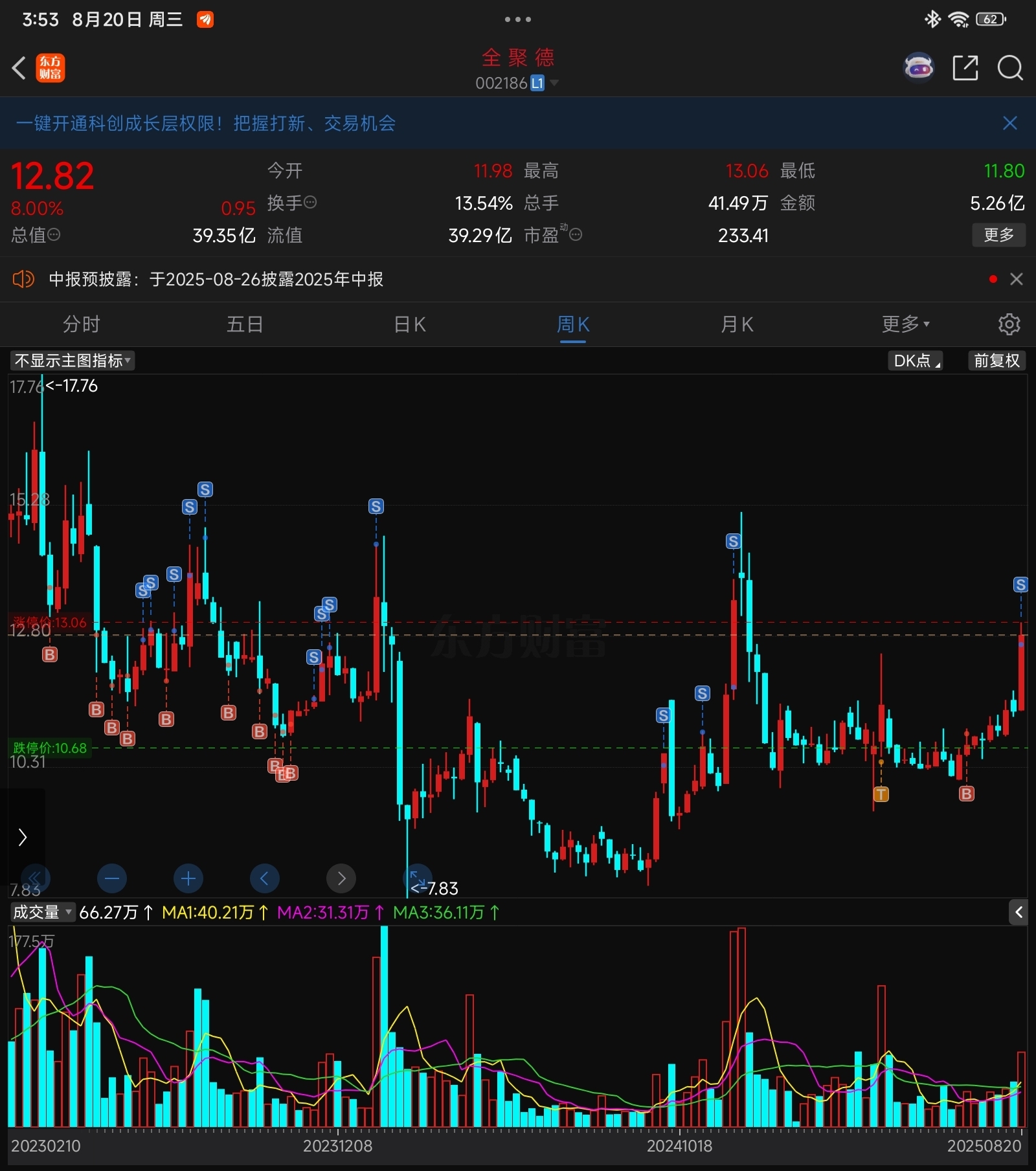Tap the 13.06 highest price value
Viewport: 1036px width, 1171px height.
coord(747,170)
